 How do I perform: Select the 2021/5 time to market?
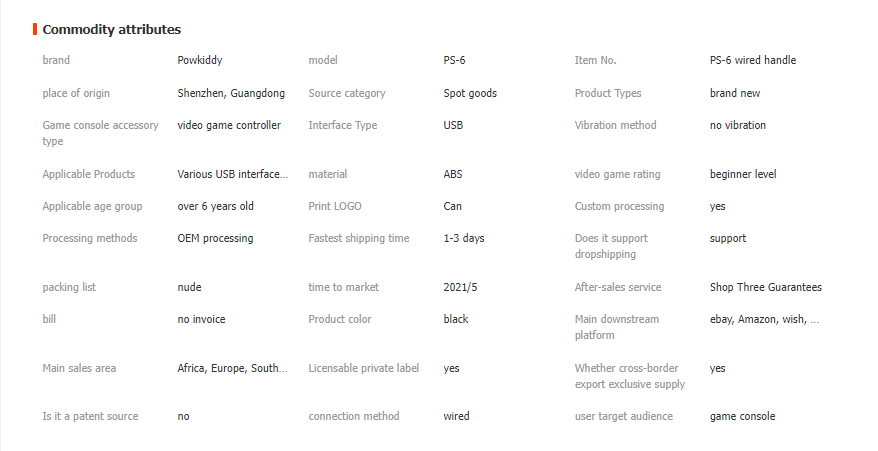coord(460,287)
